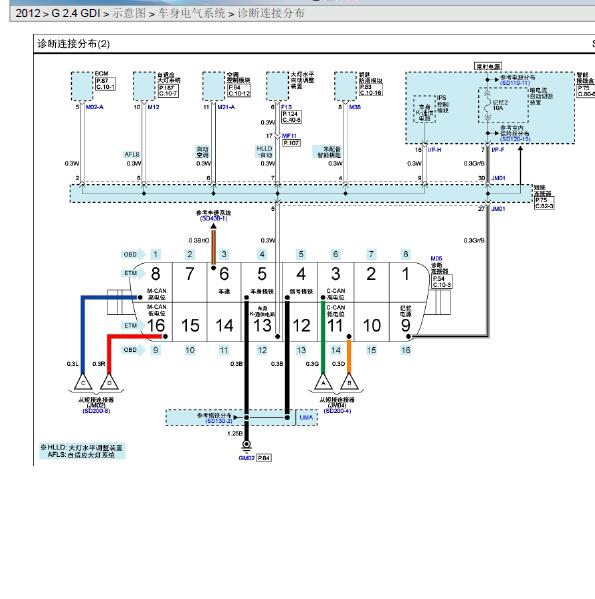This screenshot has height=599, width=595.
Task: Click the top OBD arrow label
Action: point(133,254)
